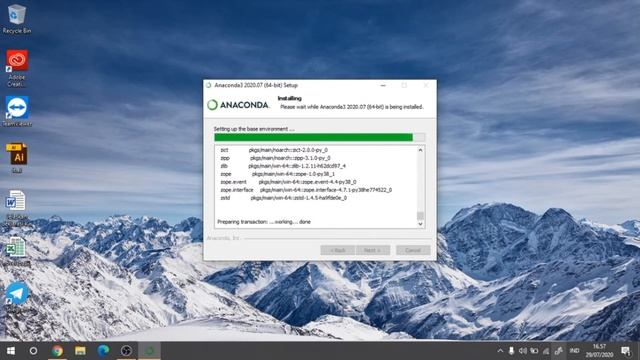The width and height of the screenshot is (640, 360).
Task: Select the Anaconda installer taskbar button
Action: [x=149, y=351]
